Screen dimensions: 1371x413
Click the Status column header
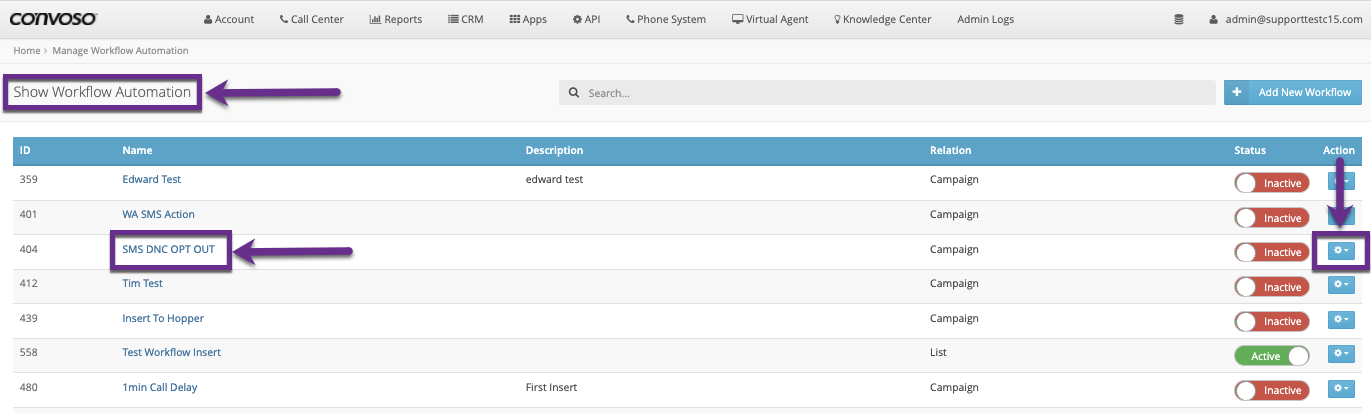point(1250,150)
